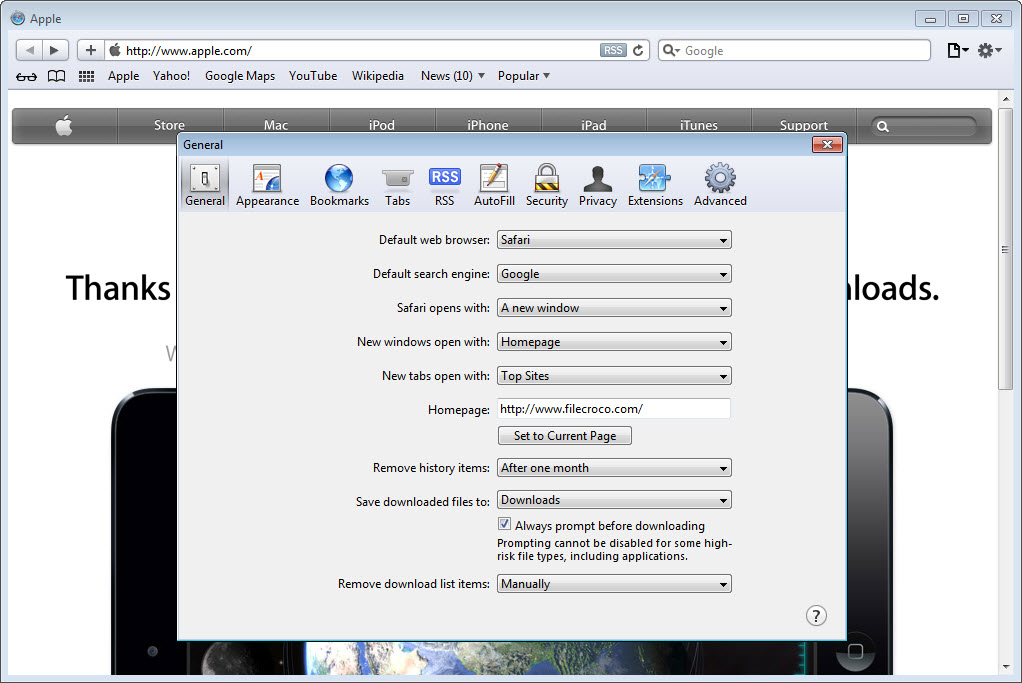Open the Advanced preferences pane
Image resolution: width=1022 pixels, height=683 pixels.
point(720,184)
